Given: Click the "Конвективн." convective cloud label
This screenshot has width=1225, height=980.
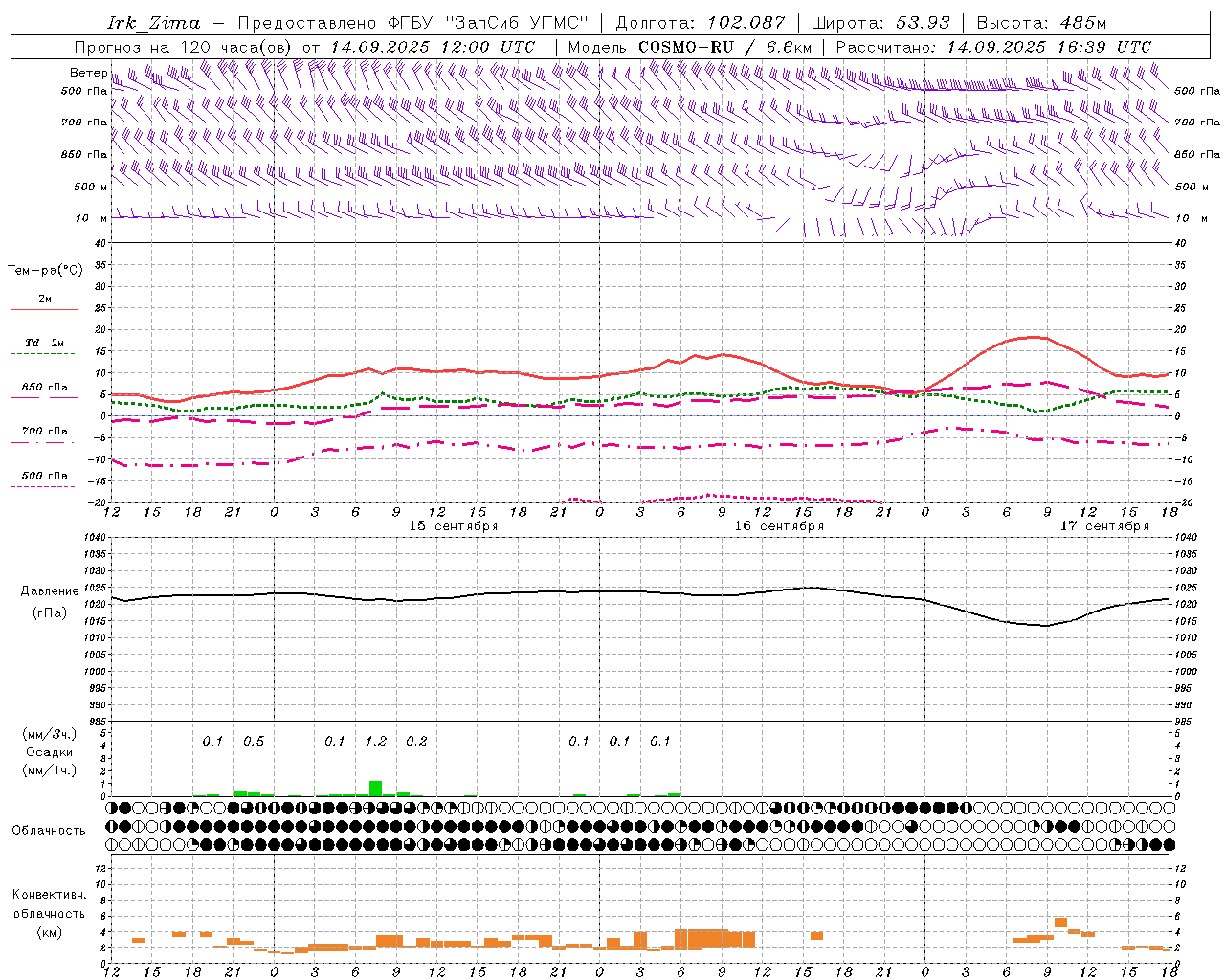Looking at the screenshot, I should point(50,895).
